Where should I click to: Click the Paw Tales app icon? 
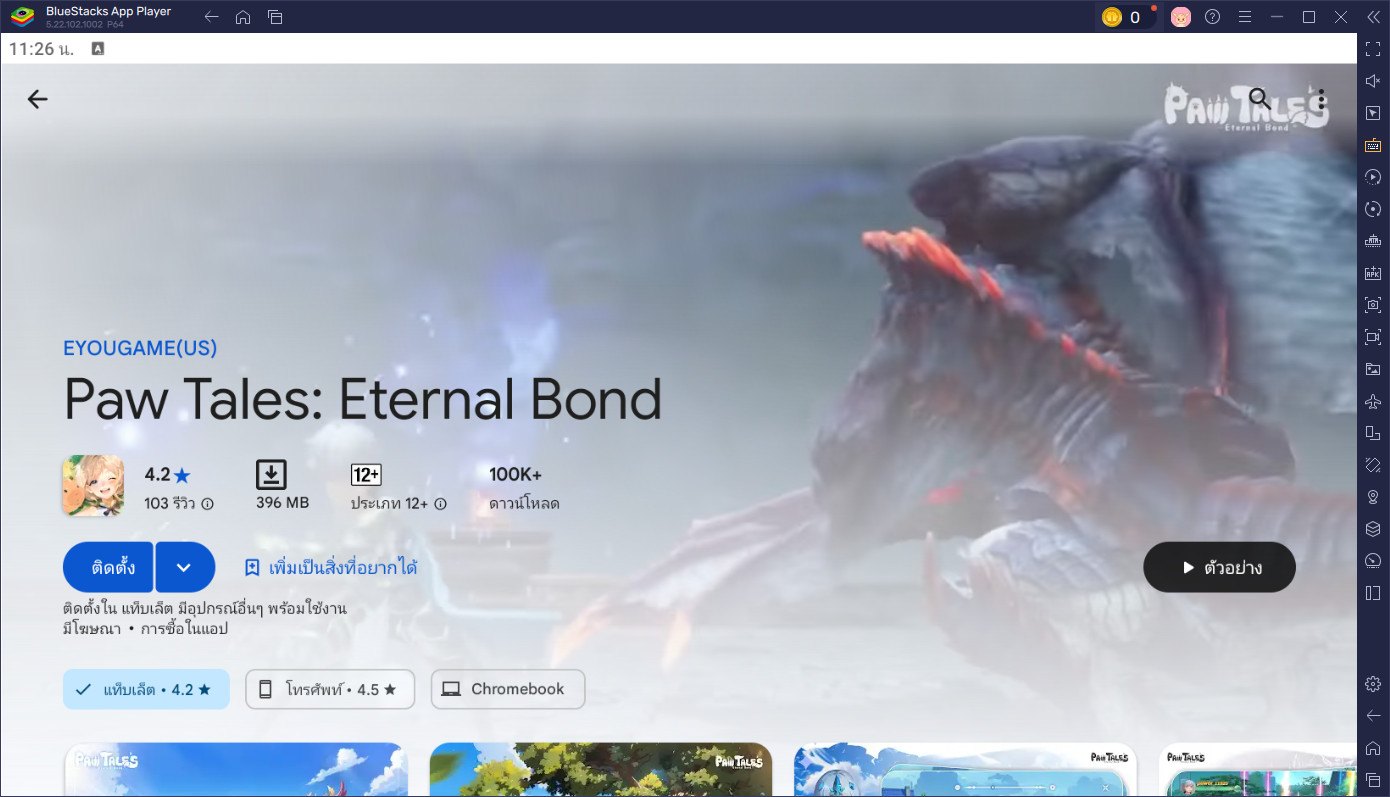tap(94, 485)
